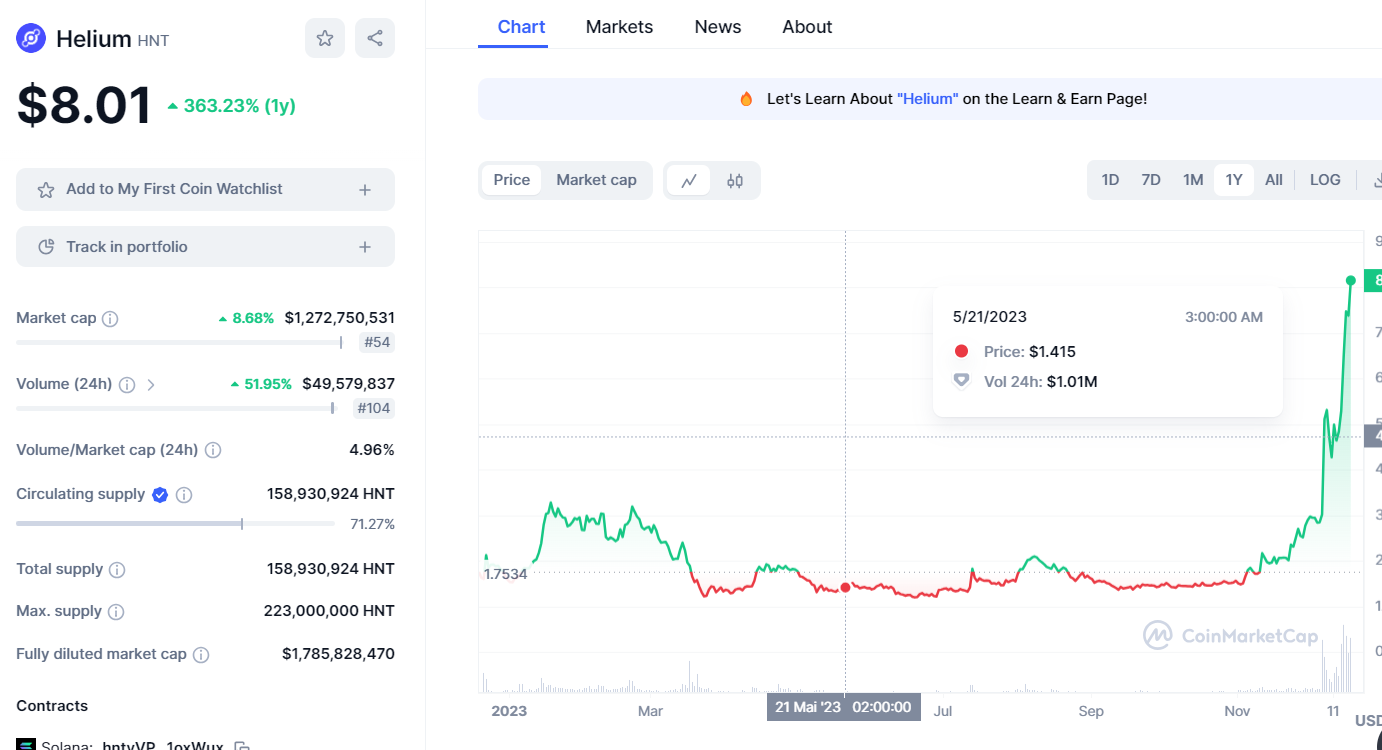
Task: Click the Market cap info icon
Action: [x=110, y=319]
